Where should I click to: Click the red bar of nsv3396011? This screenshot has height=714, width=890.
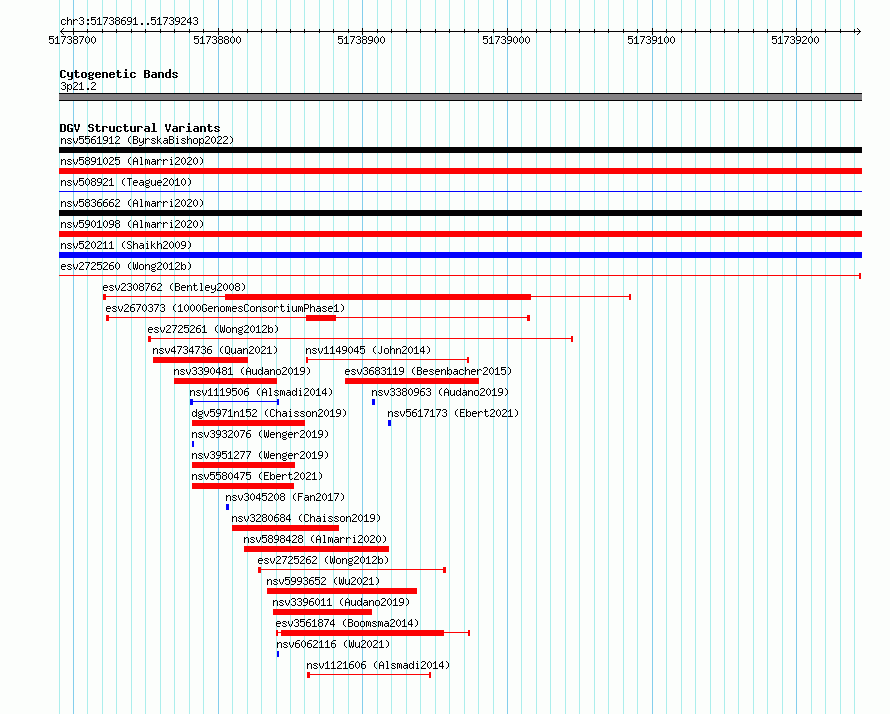click(322, 612)
